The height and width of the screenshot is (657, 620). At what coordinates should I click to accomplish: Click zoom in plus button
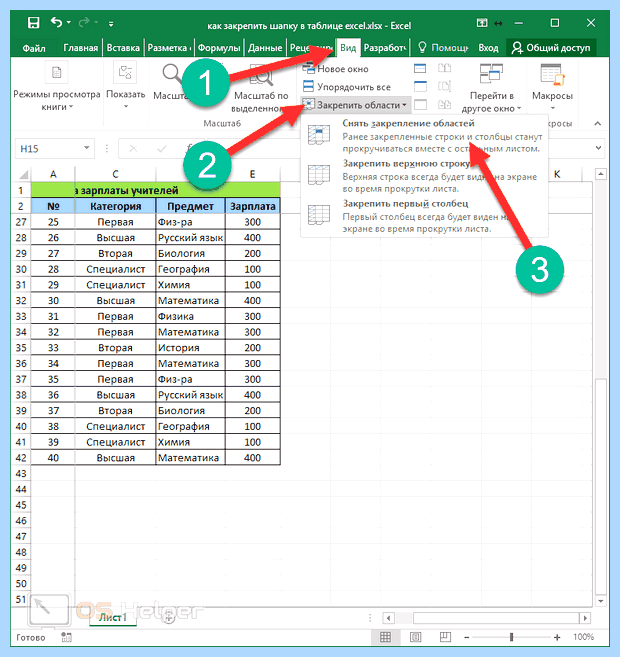[557, 637]
